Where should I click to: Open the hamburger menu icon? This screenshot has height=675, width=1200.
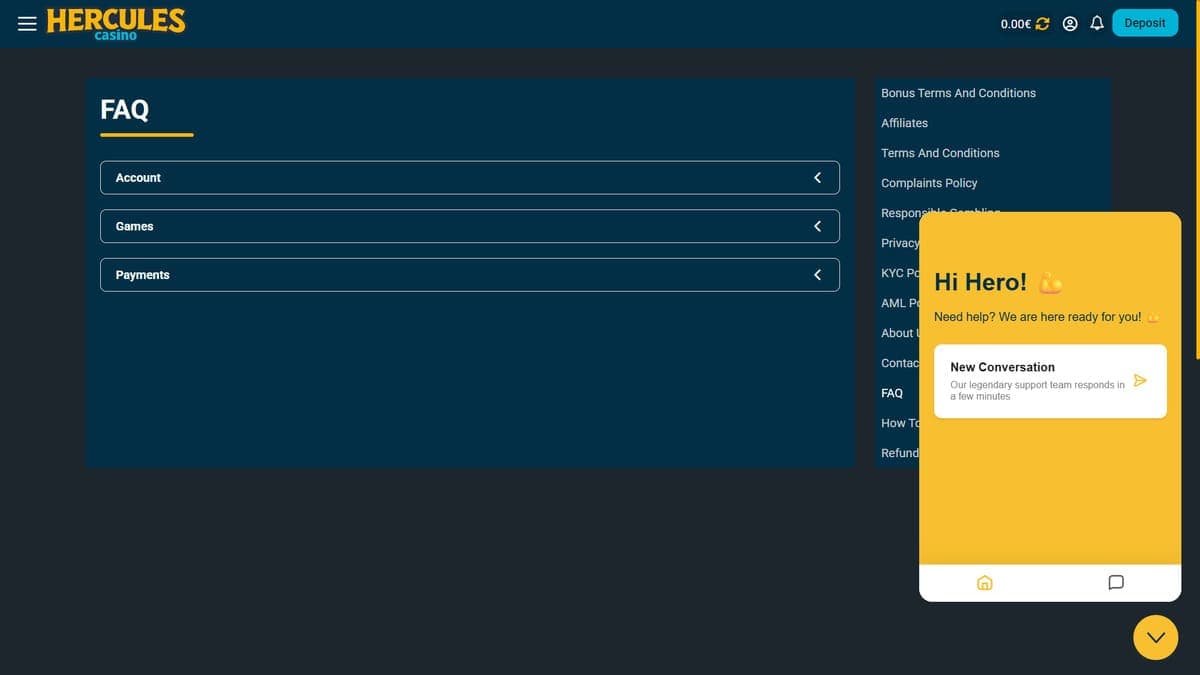[27, 23]
